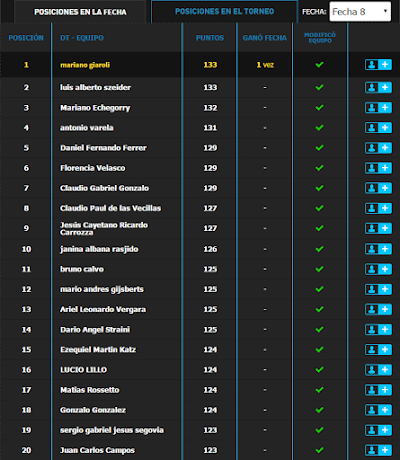Select Claudio Paul de las Vecillas name
The image size is (400, 460).
(110, 208)
